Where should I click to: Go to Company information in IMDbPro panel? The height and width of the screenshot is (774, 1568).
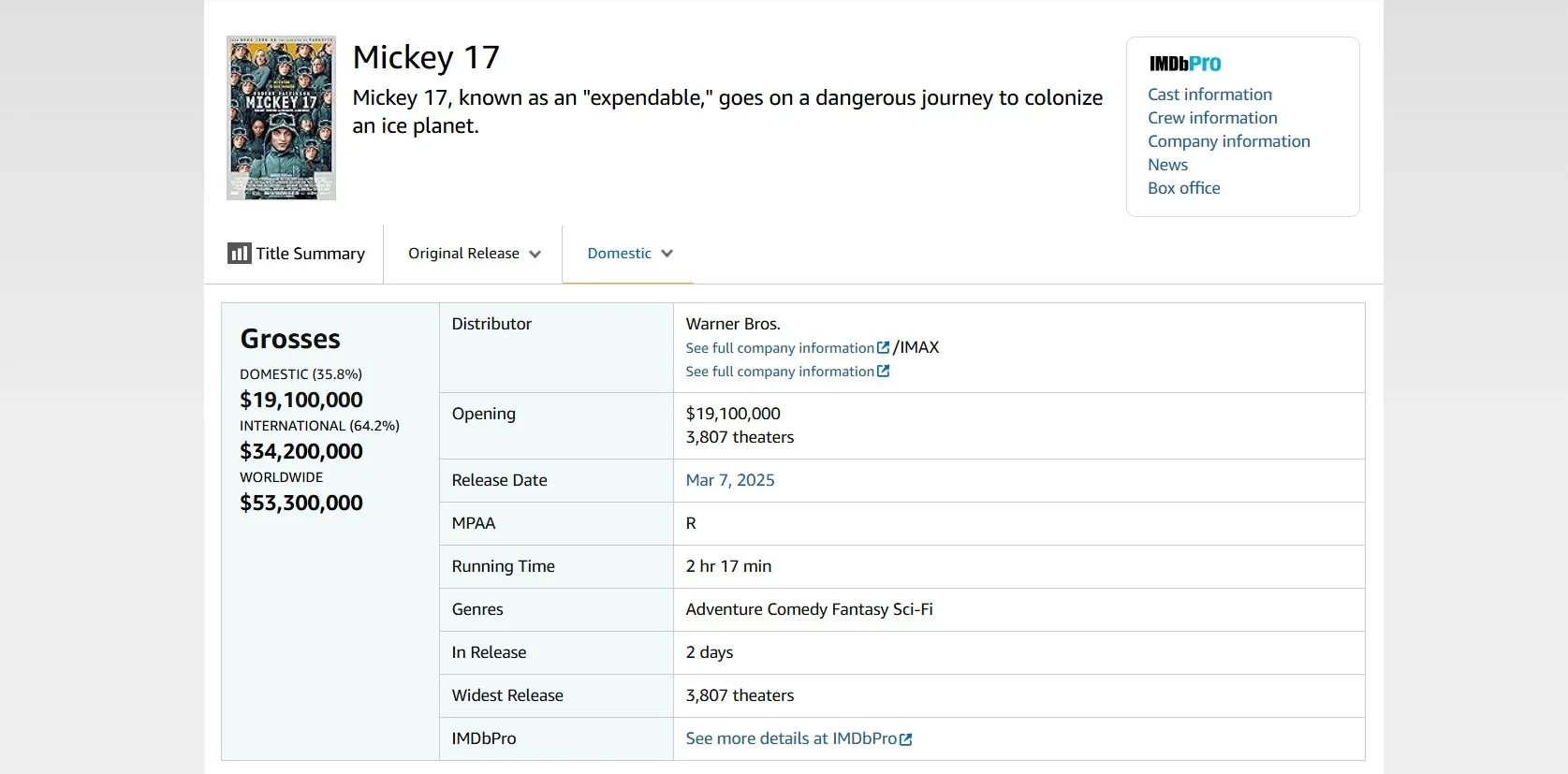[1228, 141]
